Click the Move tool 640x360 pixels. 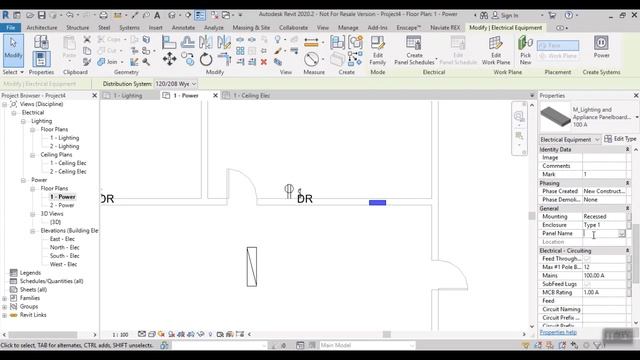pos(169,59)
